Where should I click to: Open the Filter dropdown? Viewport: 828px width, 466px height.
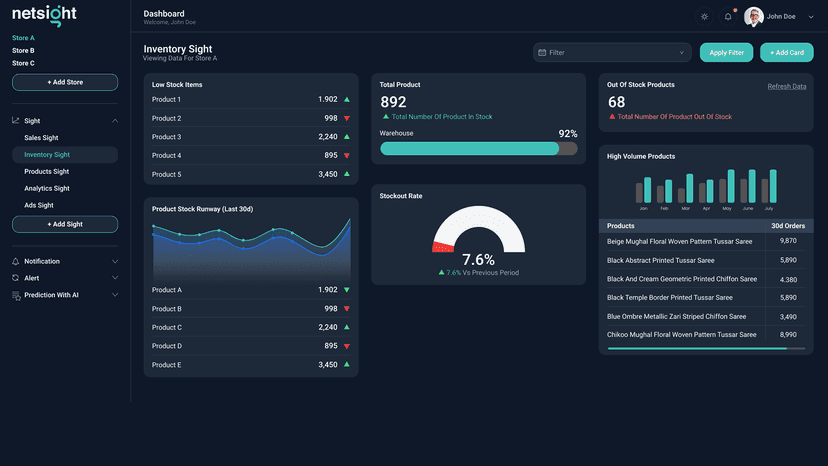pos(612,52)
